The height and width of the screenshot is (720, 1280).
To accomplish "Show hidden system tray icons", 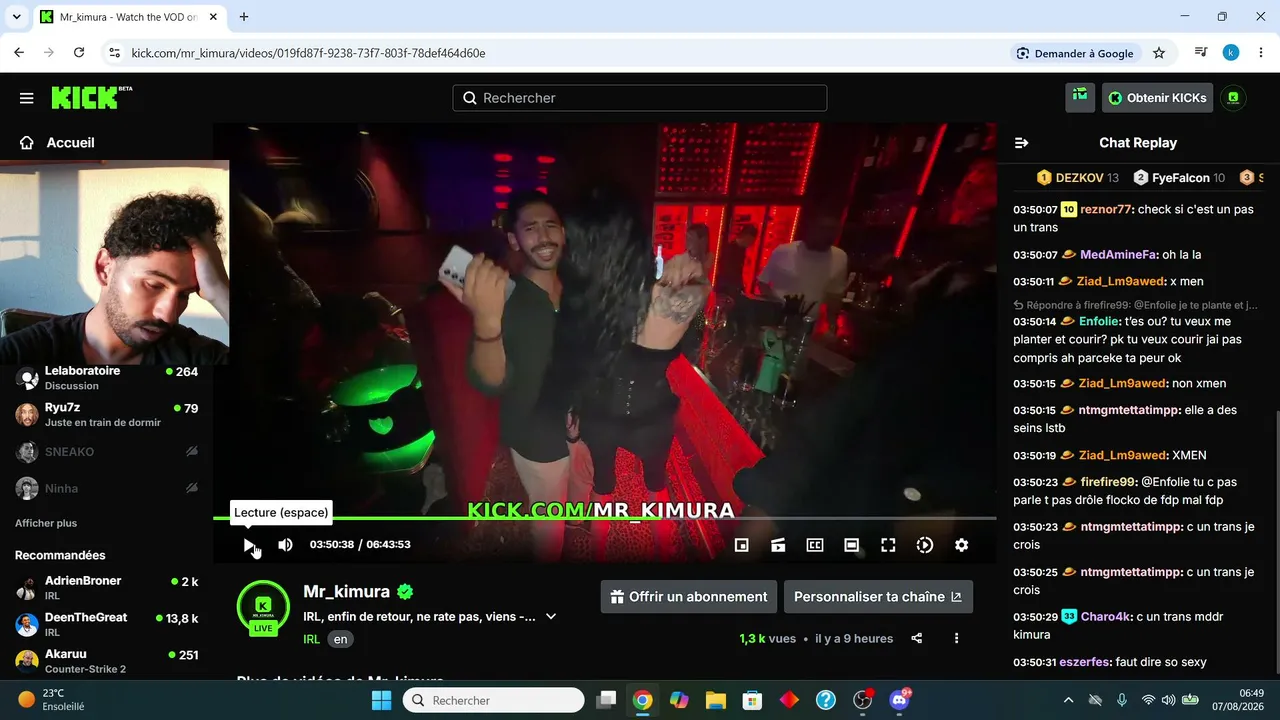I will pos(1068,700).
